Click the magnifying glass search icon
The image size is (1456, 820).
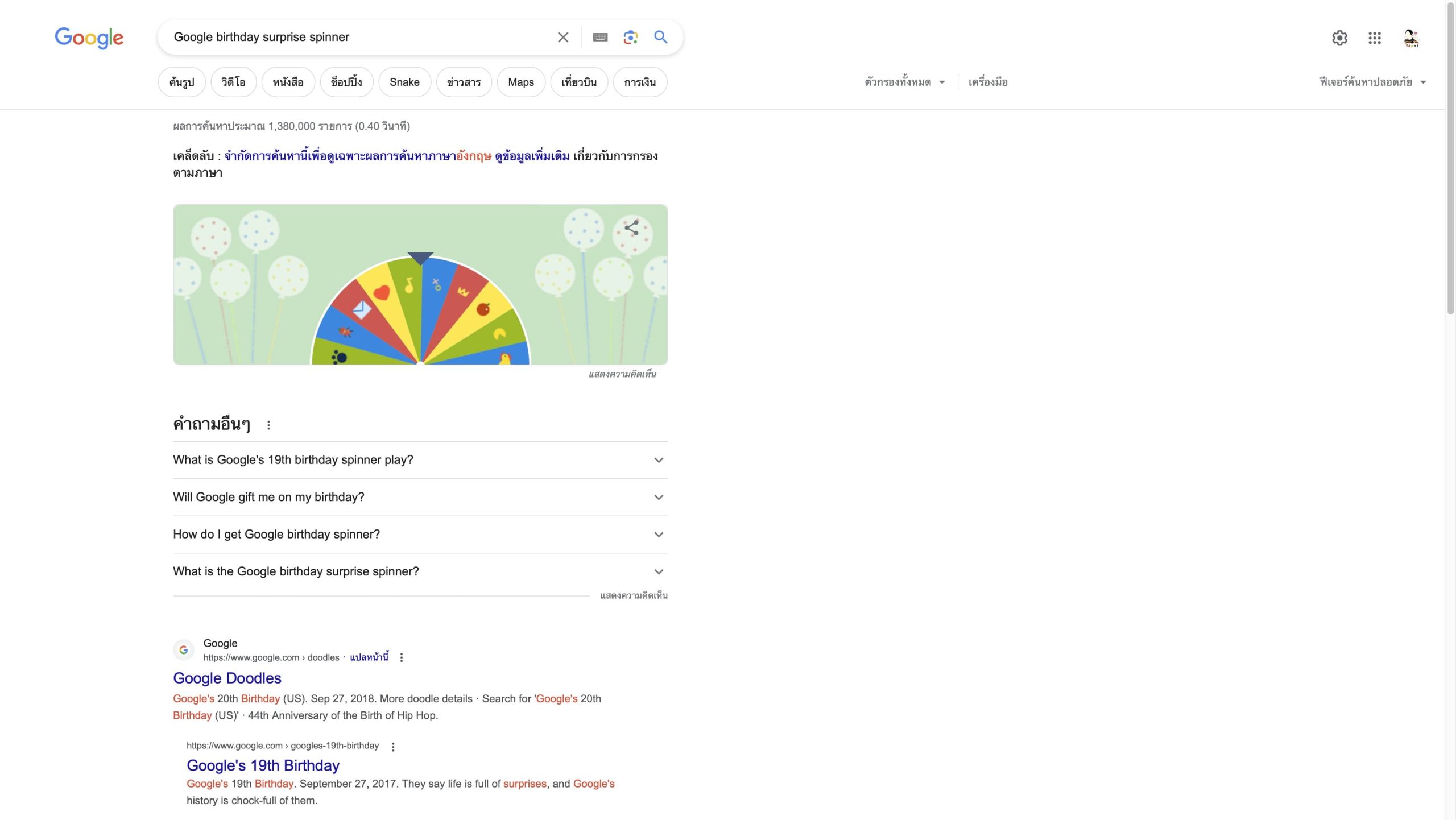point(660,38)
